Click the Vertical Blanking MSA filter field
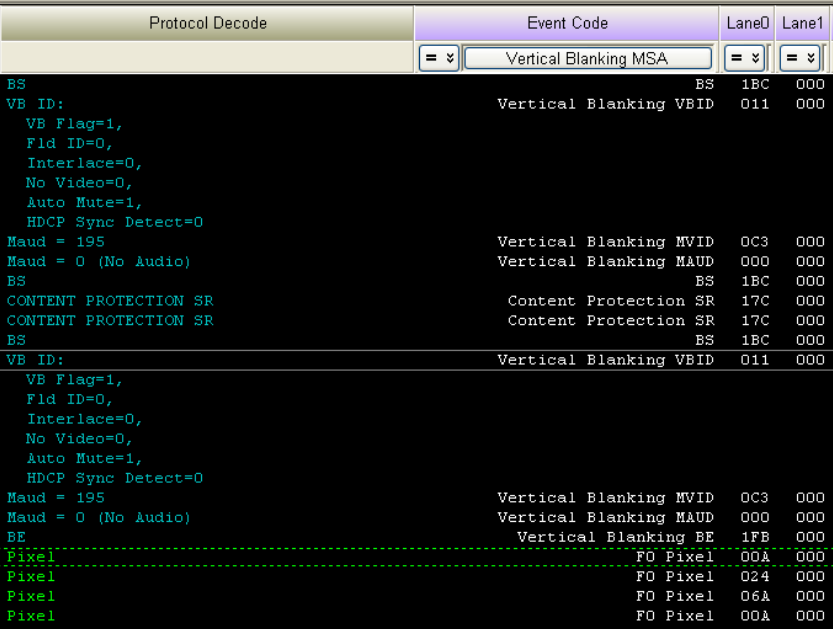833x629 pixels. click(588, 58)
